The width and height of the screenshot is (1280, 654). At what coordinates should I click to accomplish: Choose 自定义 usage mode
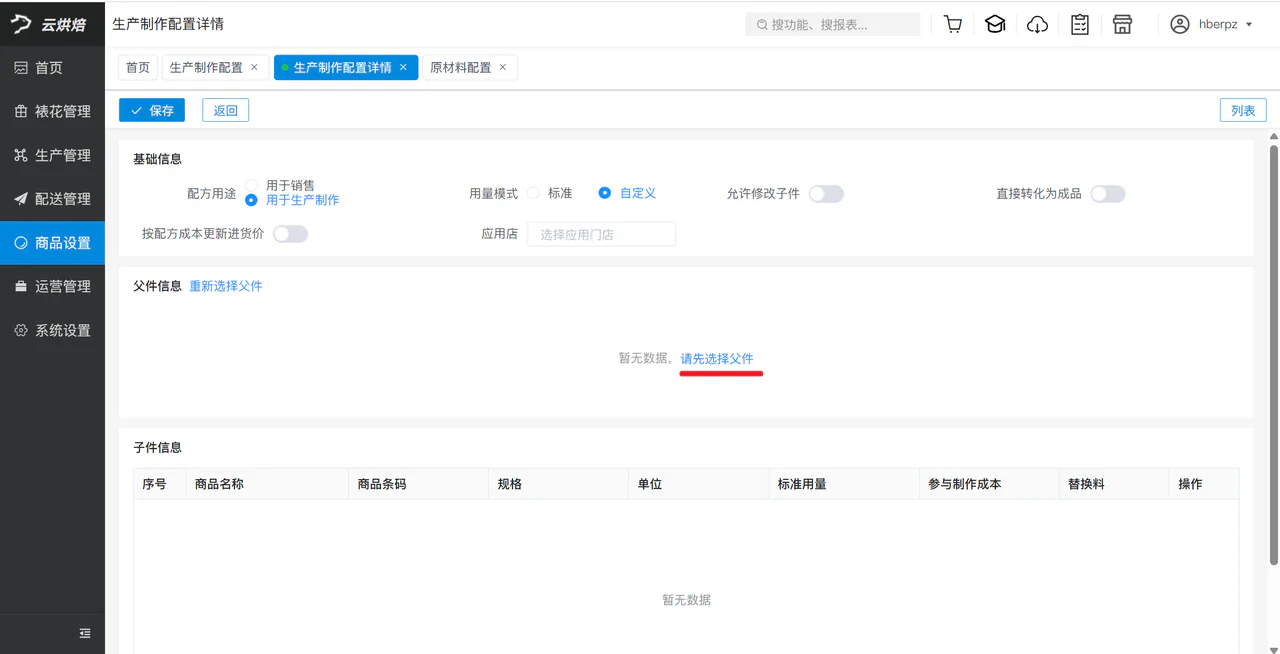pos(605,193)
